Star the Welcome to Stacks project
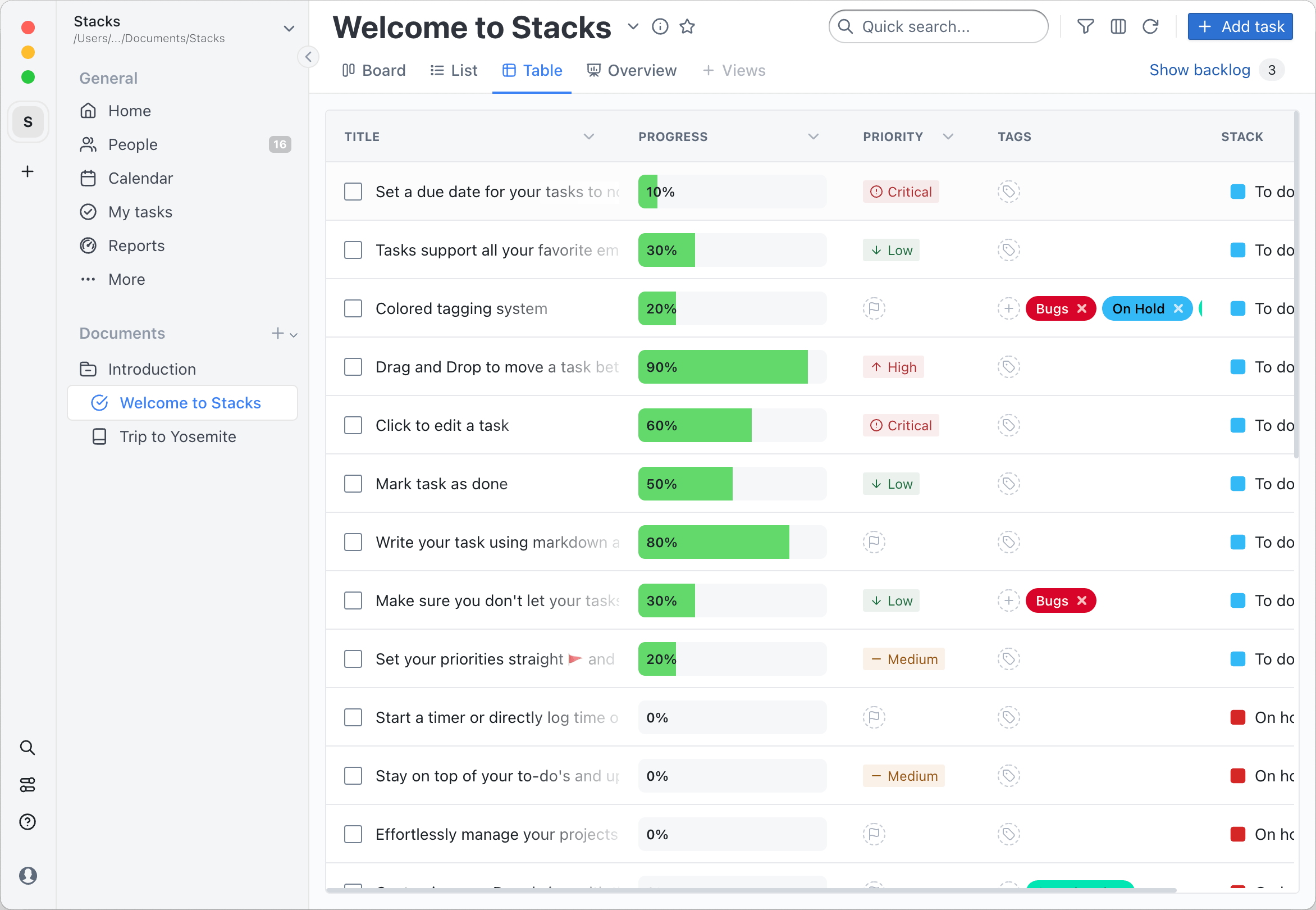 pos(687,26)
